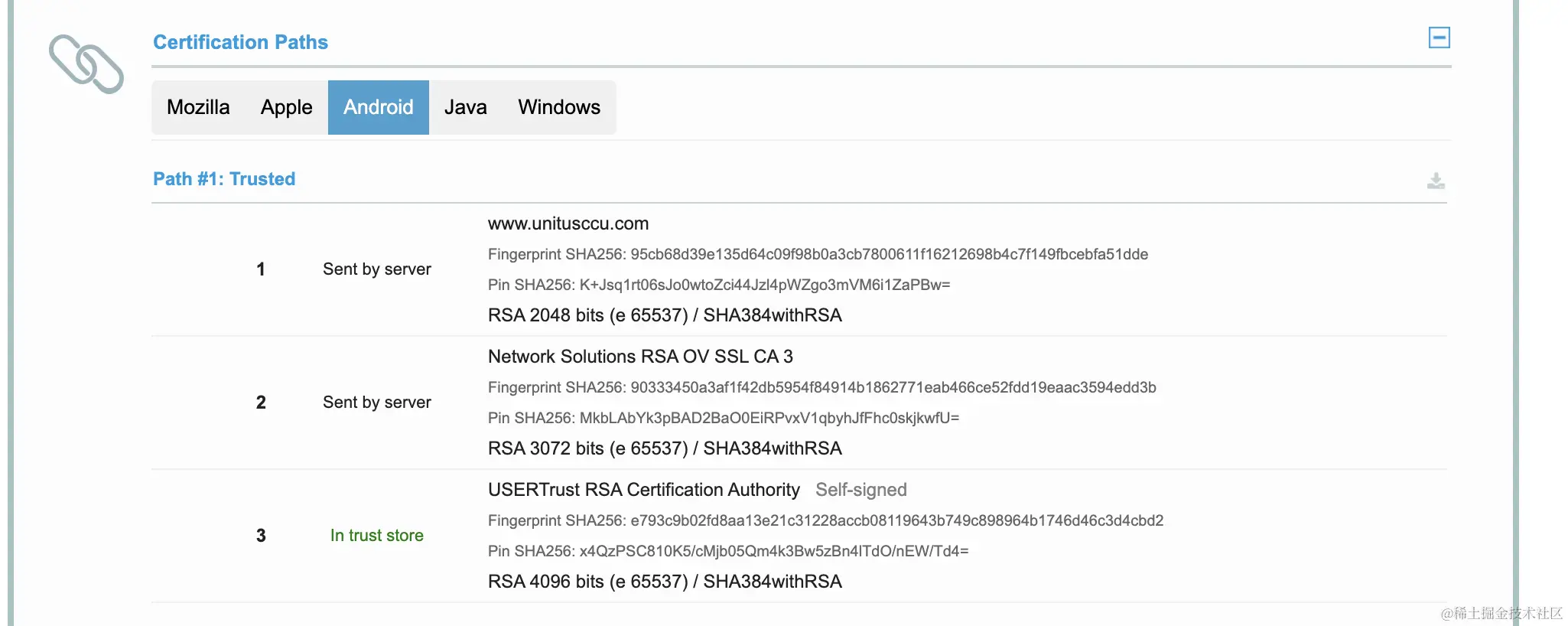Click the www.unitusccu.com certificate name
This screenshot has height=626, width=1568.
[x=568, y=223]
